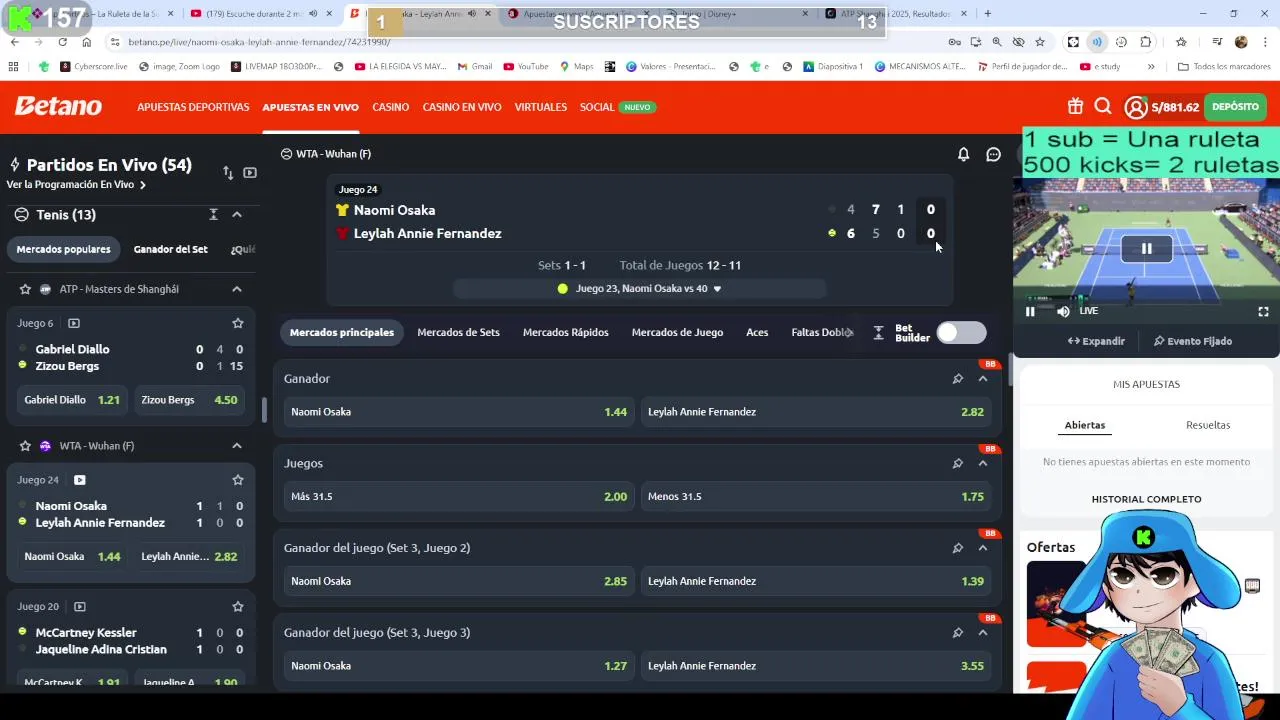The height and width of the screenshot is (720, 1280).
Task: Bookmark this page with Chrome star icon
Action: [1040, 42]
